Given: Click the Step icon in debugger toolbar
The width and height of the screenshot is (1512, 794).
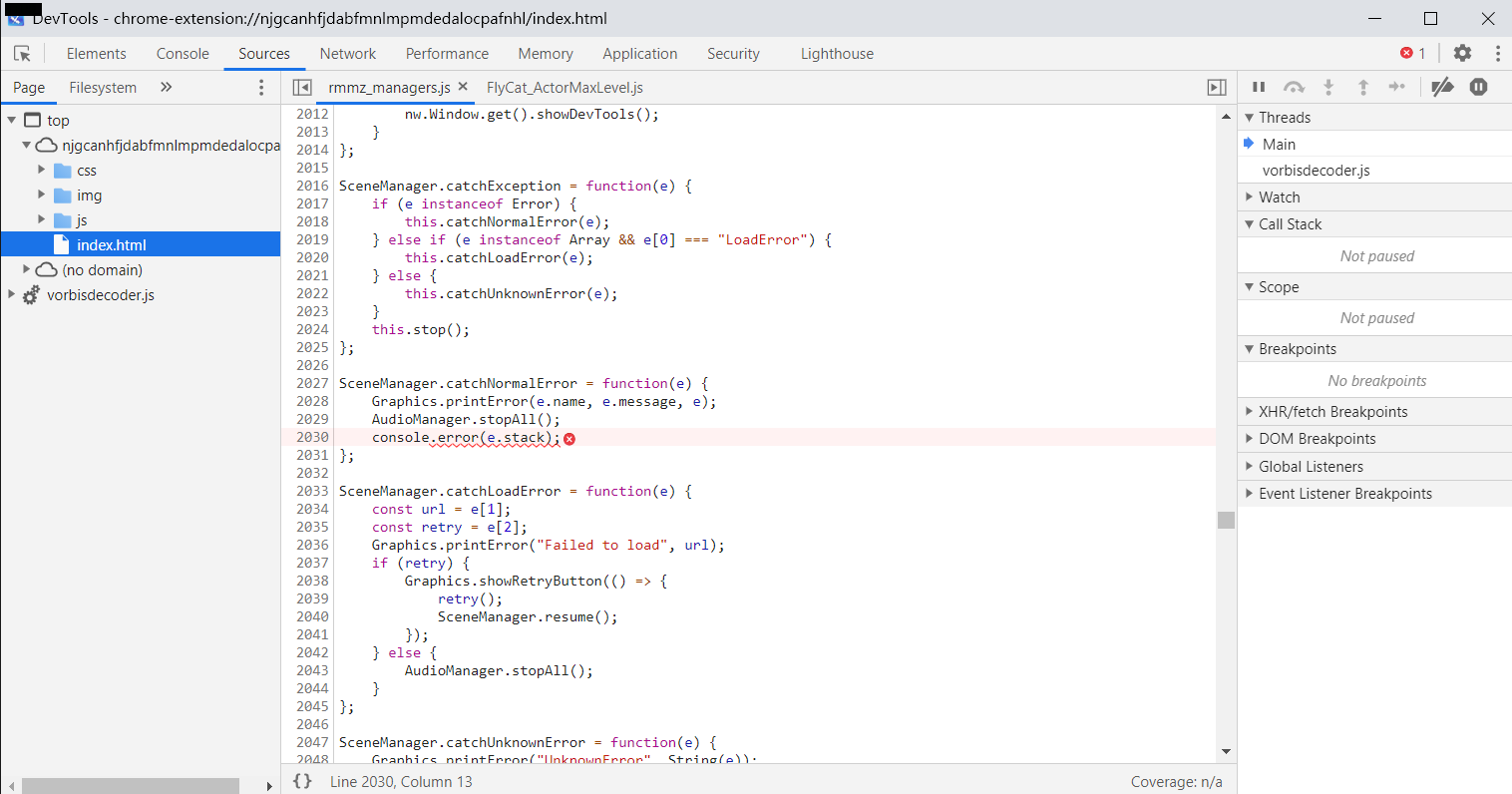Looking at the screenshot, I should (x=1397, y=88).
